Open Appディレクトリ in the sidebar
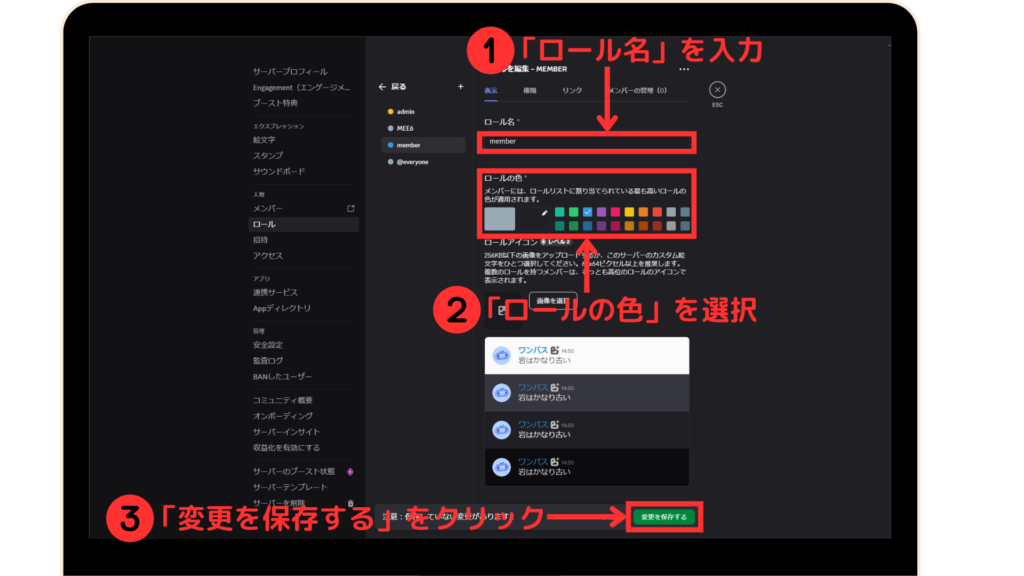The height and width of the screenshot is (576, 1024). pos(281,308)
